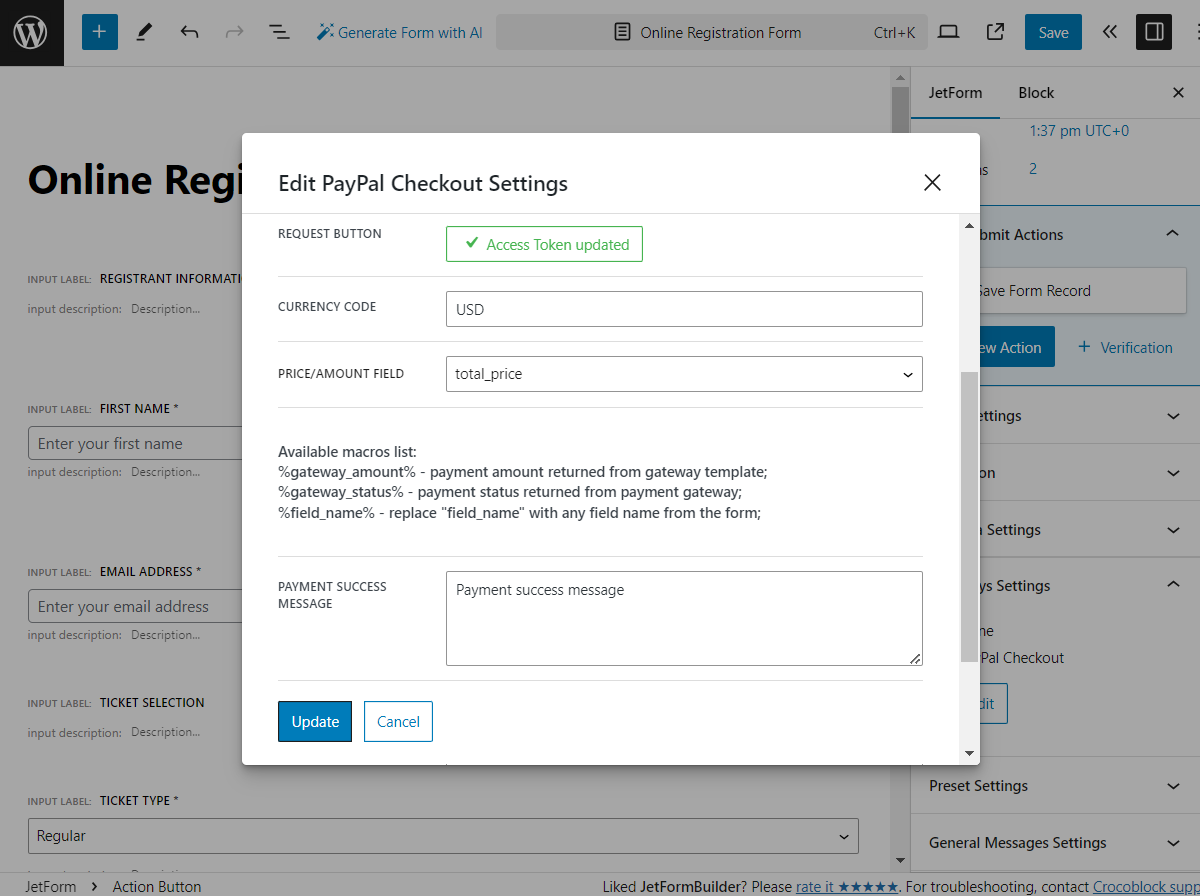Save the form

(x=1053, y=32)
